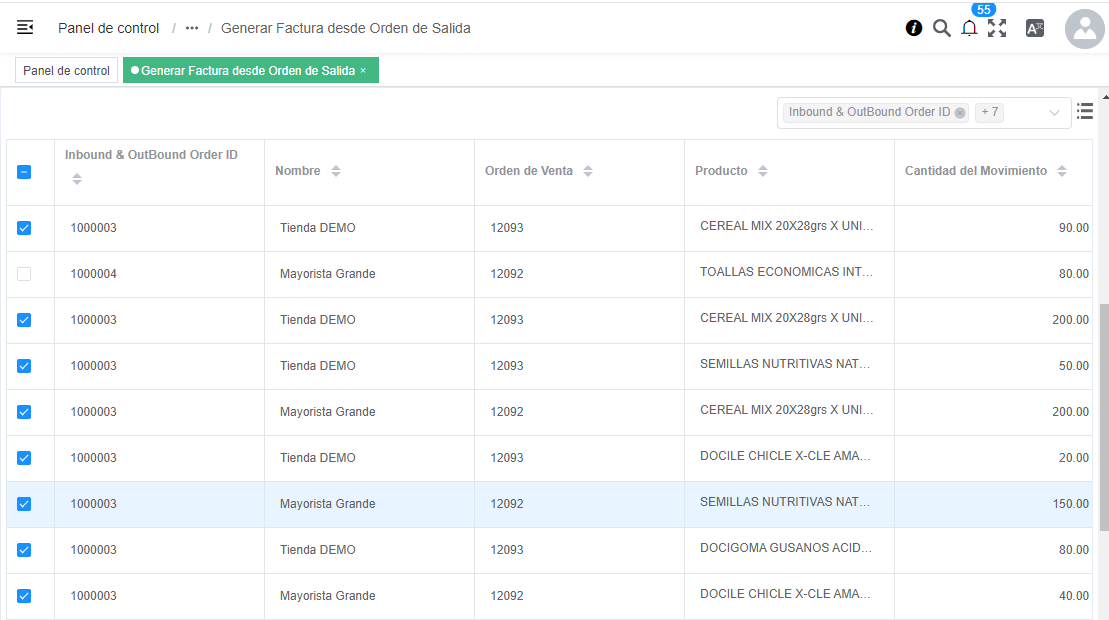Expand the breadcrumb ellipsis menu

pos(192,28)
